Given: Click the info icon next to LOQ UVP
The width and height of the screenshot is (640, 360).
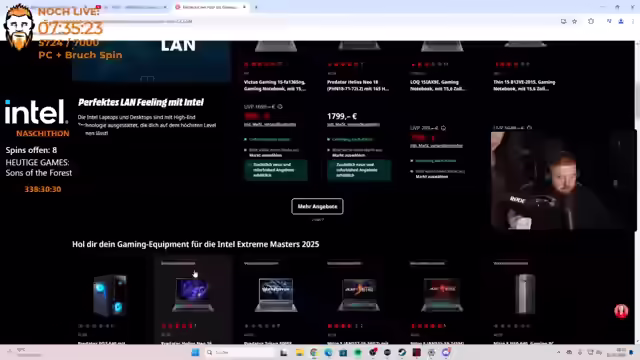Looking at the screenshot, I should [443, 128].
